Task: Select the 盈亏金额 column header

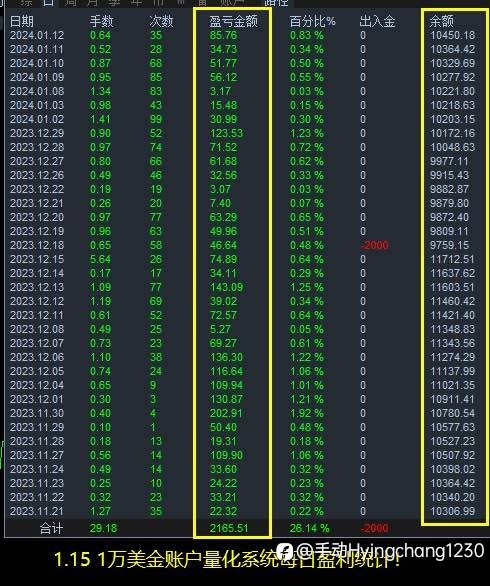Action: [x=233, y=21]
